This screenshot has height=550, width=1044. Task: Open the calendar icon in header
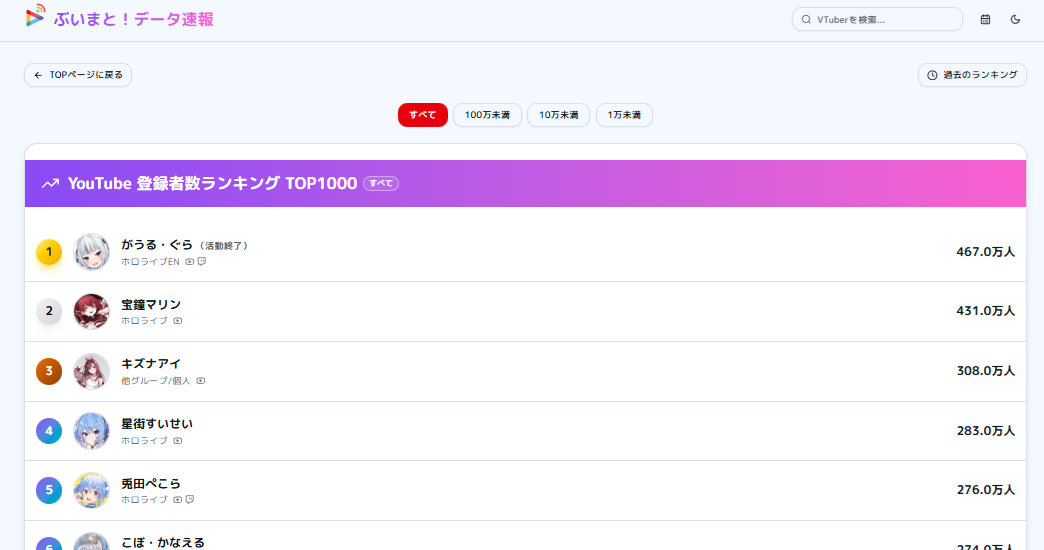pos(985,19)
